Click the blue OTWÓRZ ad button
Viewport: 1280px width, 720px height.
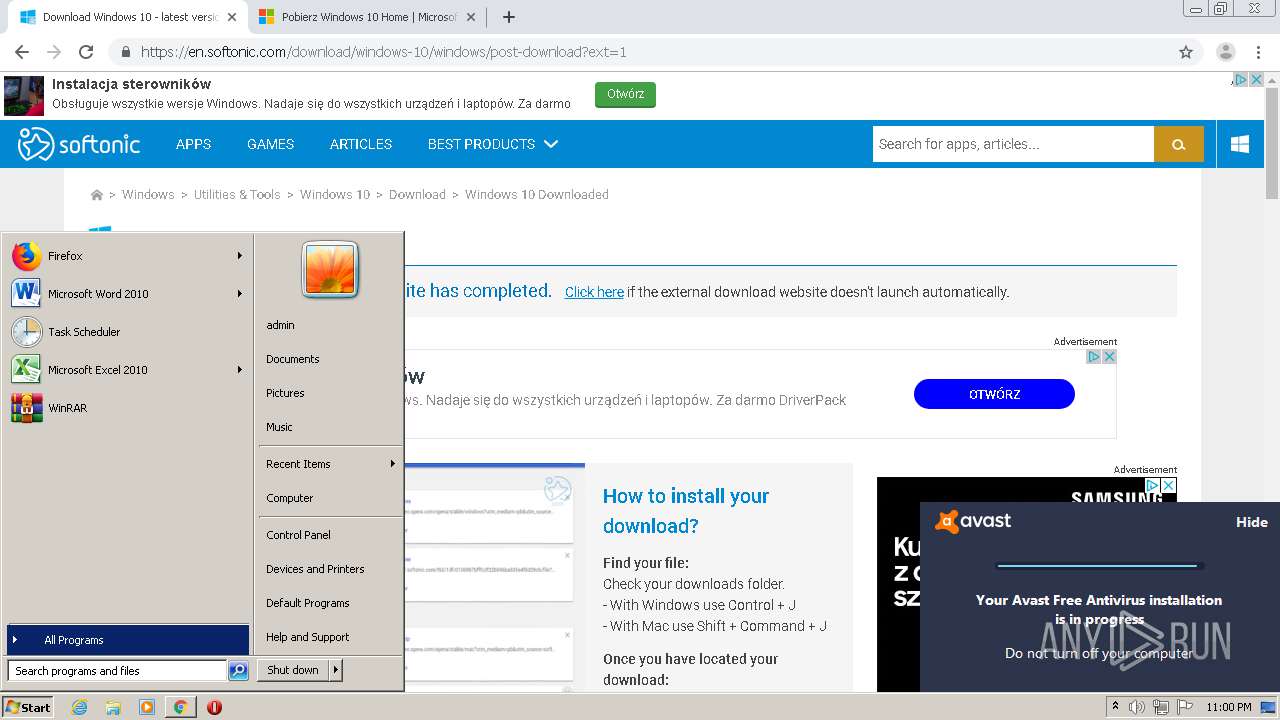(994, 394)
